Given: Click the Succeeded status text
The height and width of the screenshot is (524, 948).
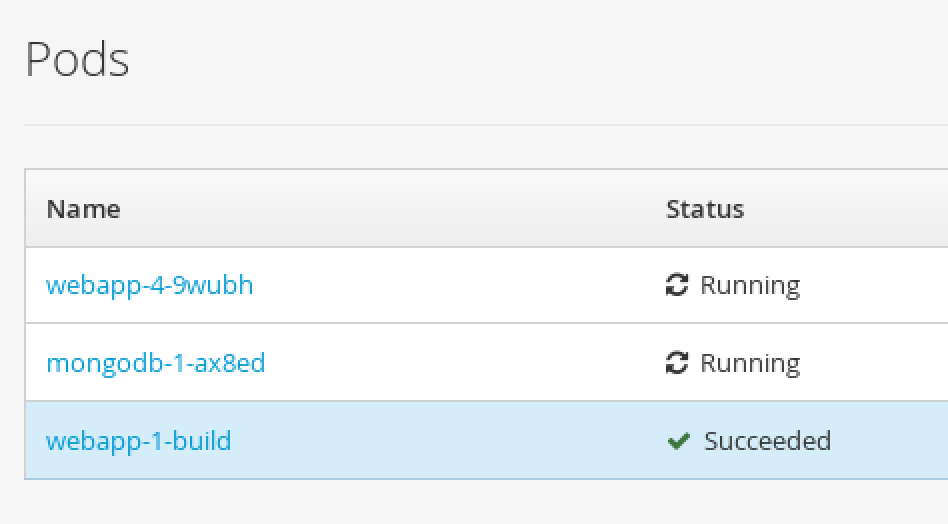Looking at the screenshot, I should pos(767,441).
